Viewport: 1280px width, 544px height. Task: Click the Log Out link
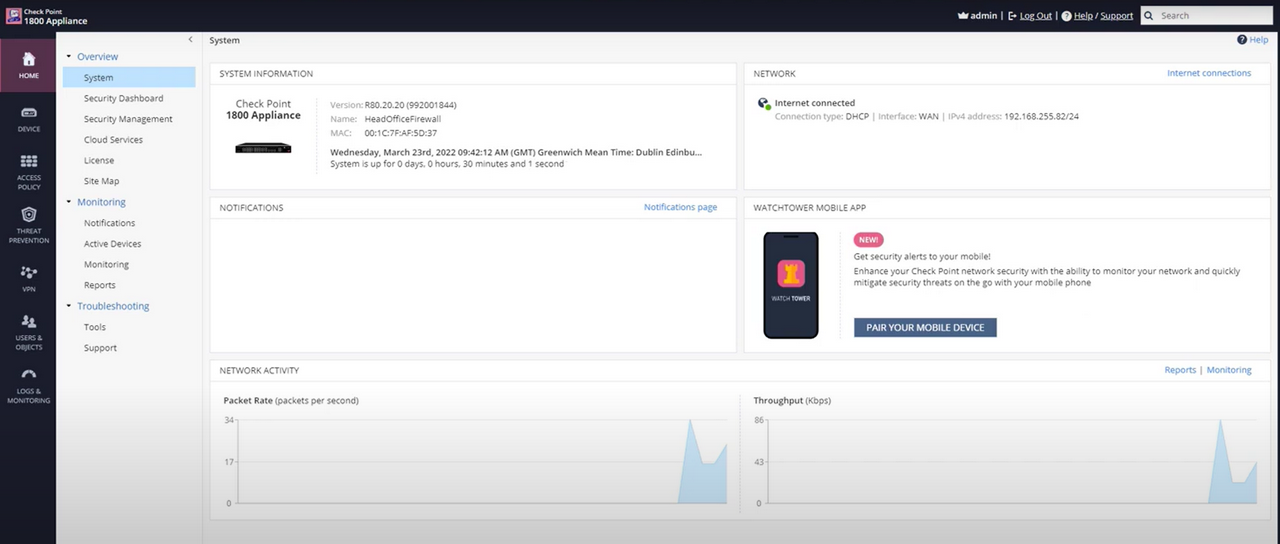pyautogui.click(x=1036, y=16)
